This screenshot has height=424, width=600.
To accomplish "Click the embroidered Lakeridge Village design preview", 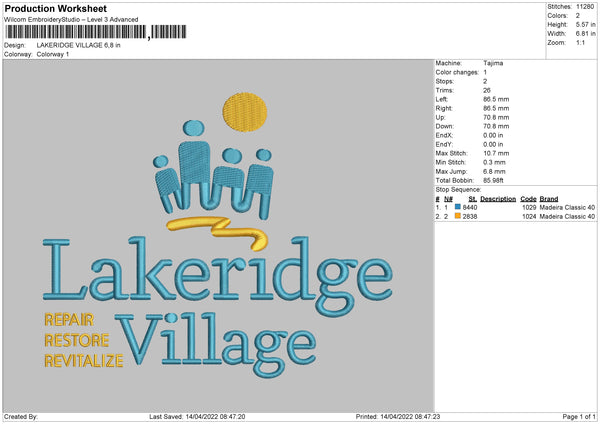I will click(x=218, y=235).
